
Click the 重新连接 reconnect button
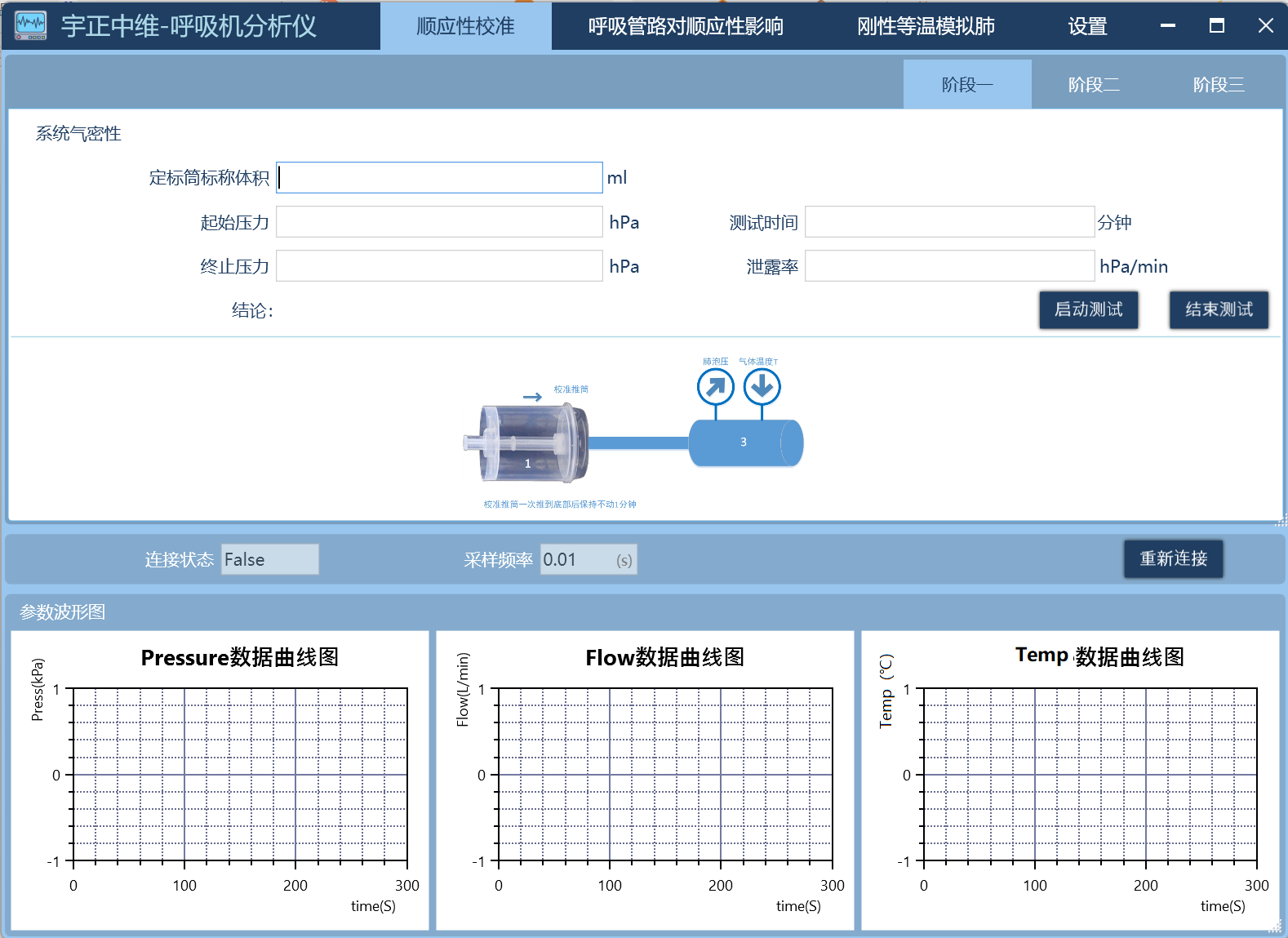click(1173, 558)
